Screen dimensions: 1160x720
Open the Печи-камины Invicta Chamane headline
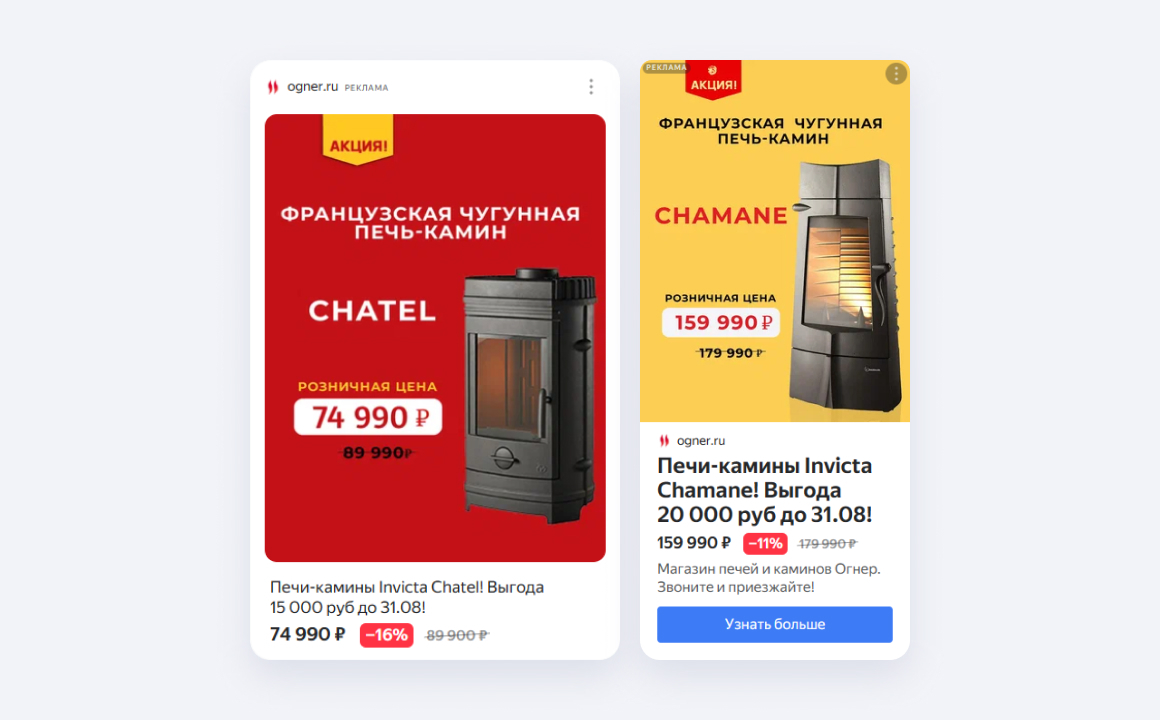(x=765, y=490)
